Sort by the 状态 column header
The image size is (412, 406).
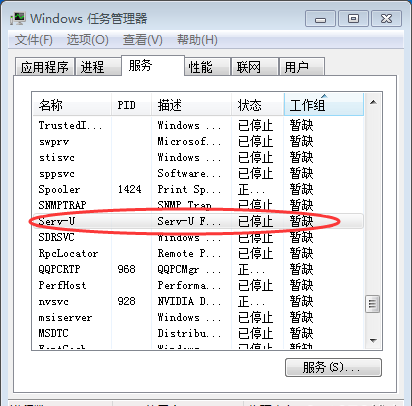[258, 105]
